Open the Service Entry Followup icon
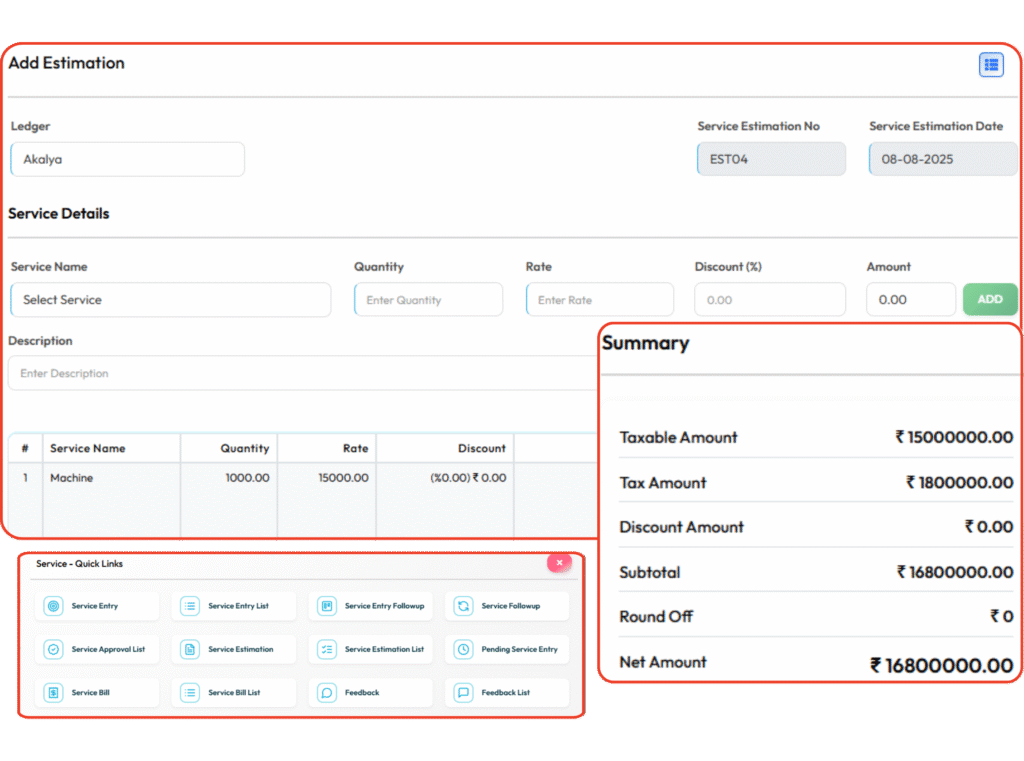The width and height of the screenshot is (1024, 761). pos(326,606)
